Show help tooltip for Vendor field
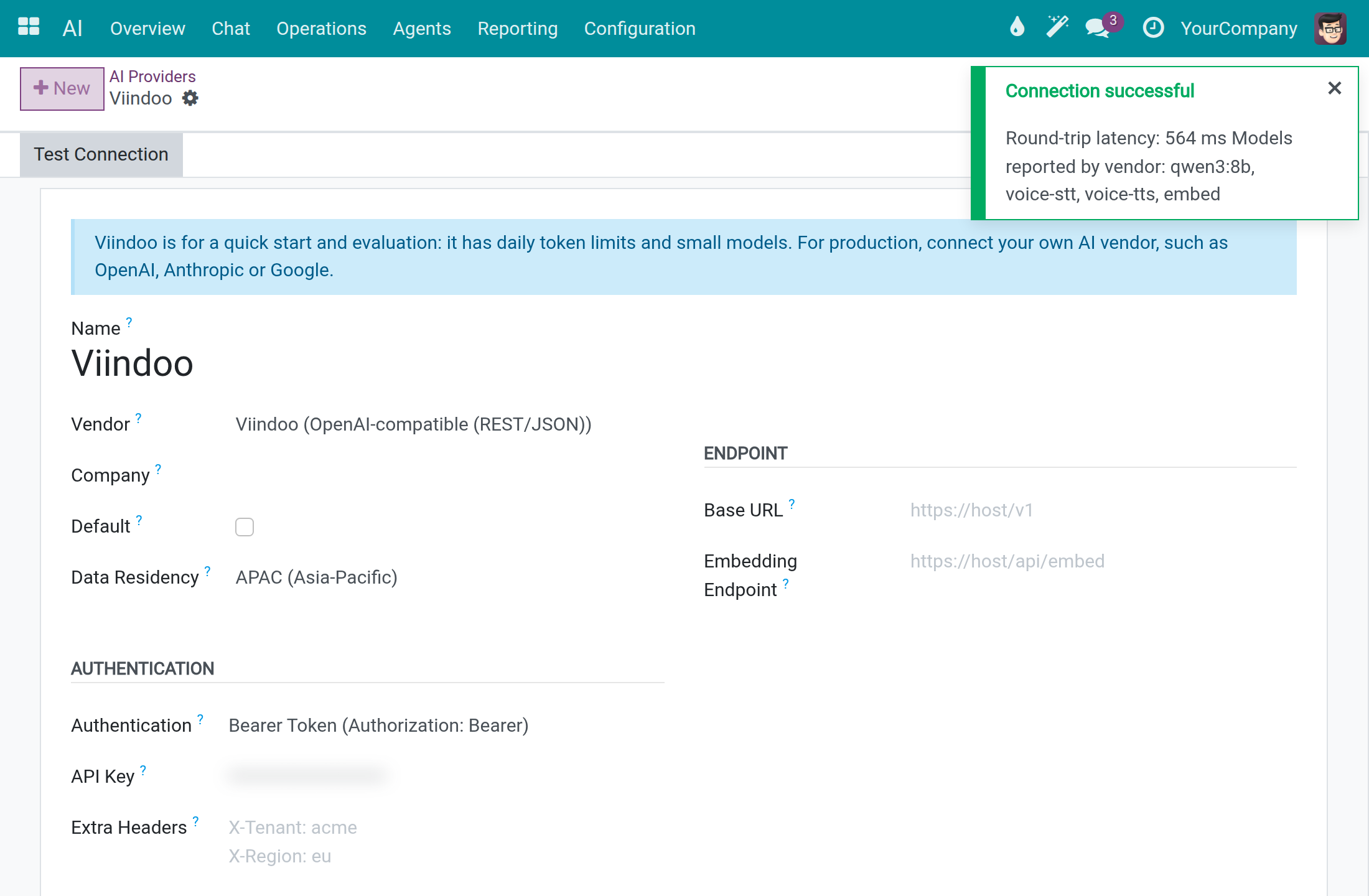 (x=138, y=418)
